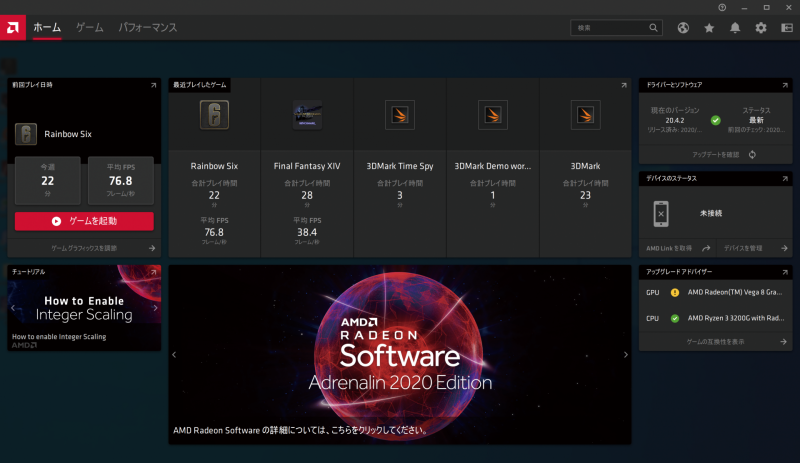Image resolution: width=800 pixels, height=463 pixels.
Task: Click the AMD Link share arrow icon
Action: click(x=706, y=248)
